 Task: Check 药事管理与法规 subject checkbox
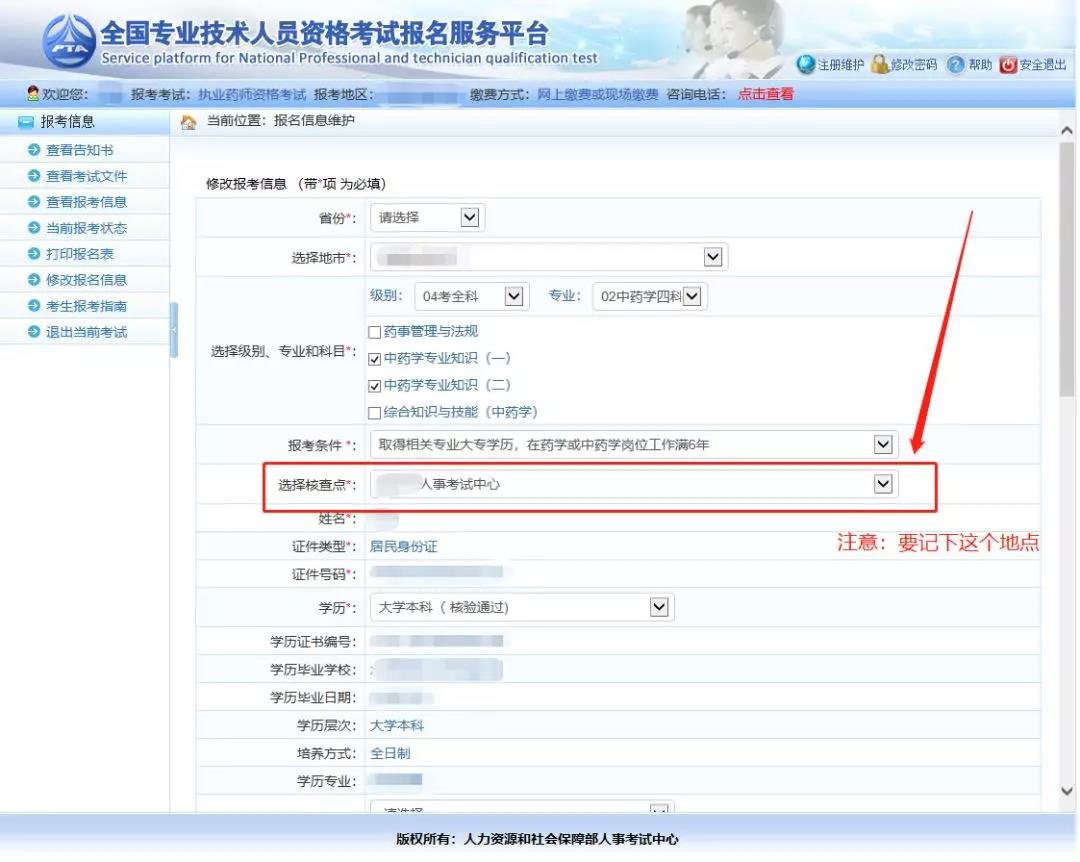[375, 332]
